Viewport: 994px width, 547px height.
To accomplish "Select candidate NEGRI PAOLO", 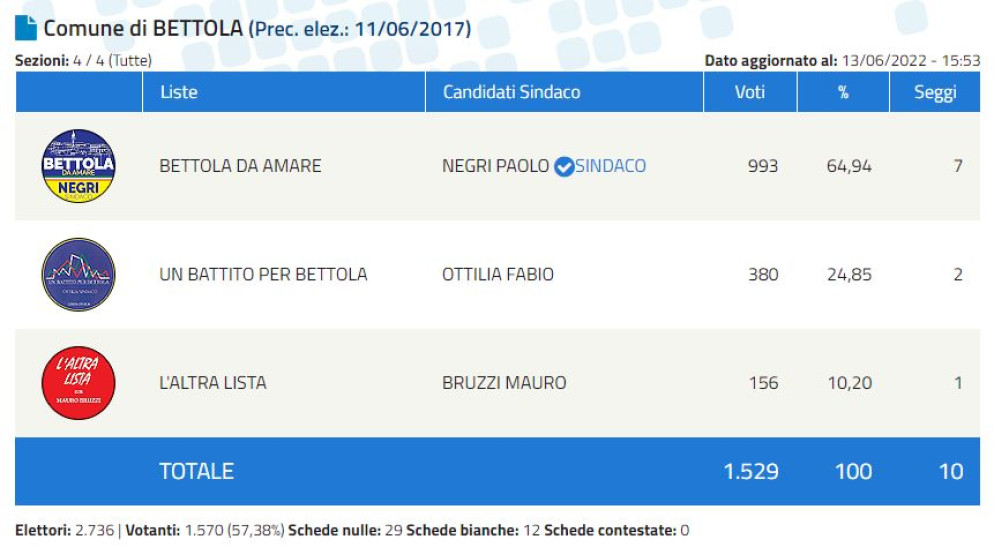I will pyautogui.click(x=495, y=166).
